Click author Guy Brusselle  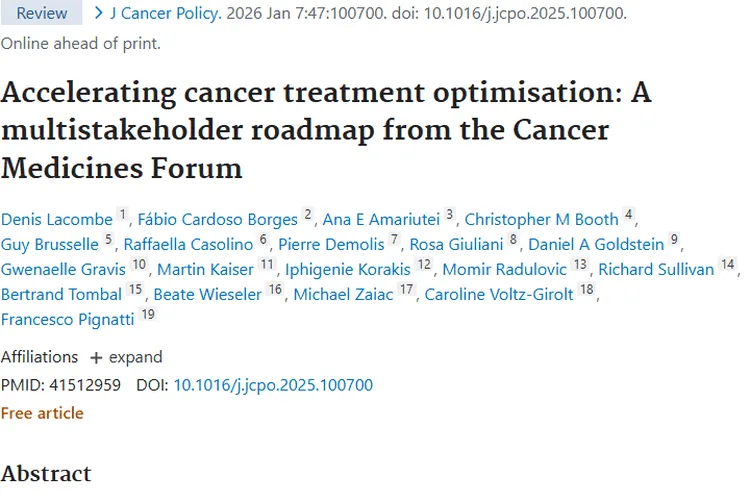pyautogui.click(x=50, y=244)
